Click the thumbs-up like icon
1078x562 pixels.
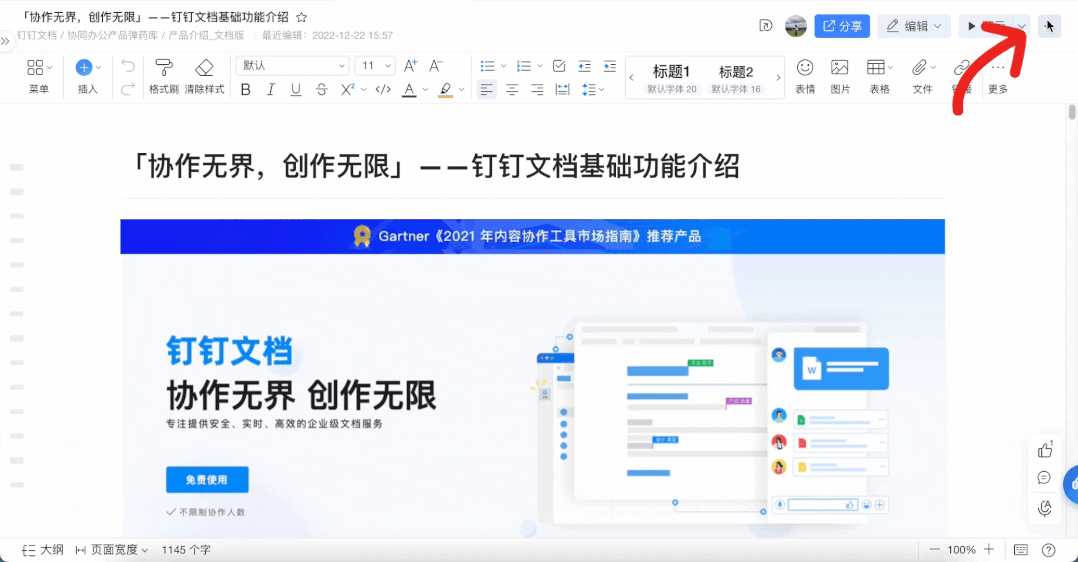pos(1045,450)
